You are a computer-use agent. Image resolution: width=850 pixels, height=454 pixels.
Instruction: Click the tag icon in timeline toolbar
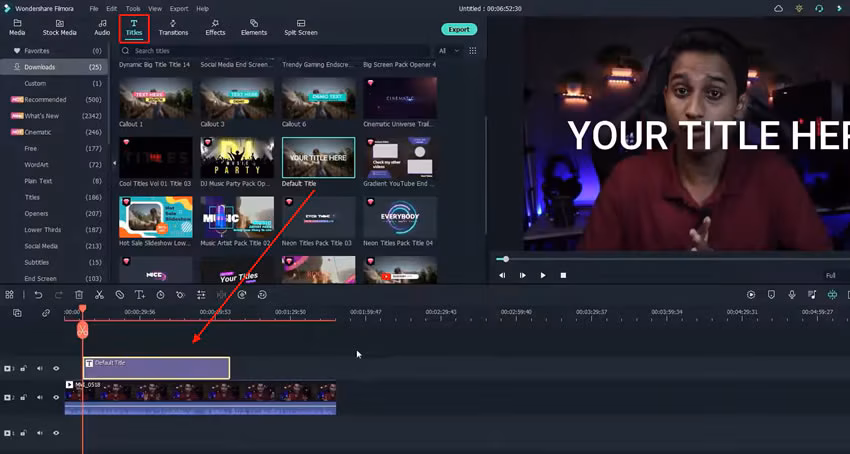[119, 295]
